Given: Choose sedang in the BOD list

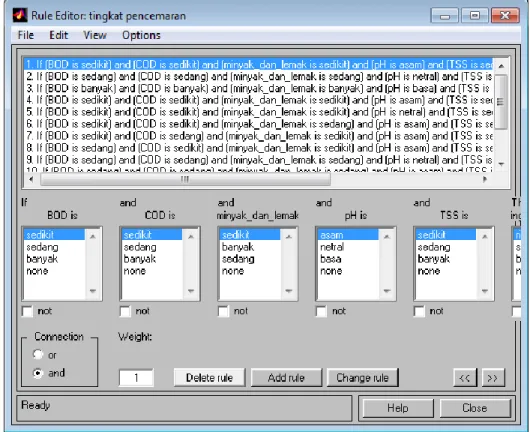Looking at the screenshot, I should [54, 247].
